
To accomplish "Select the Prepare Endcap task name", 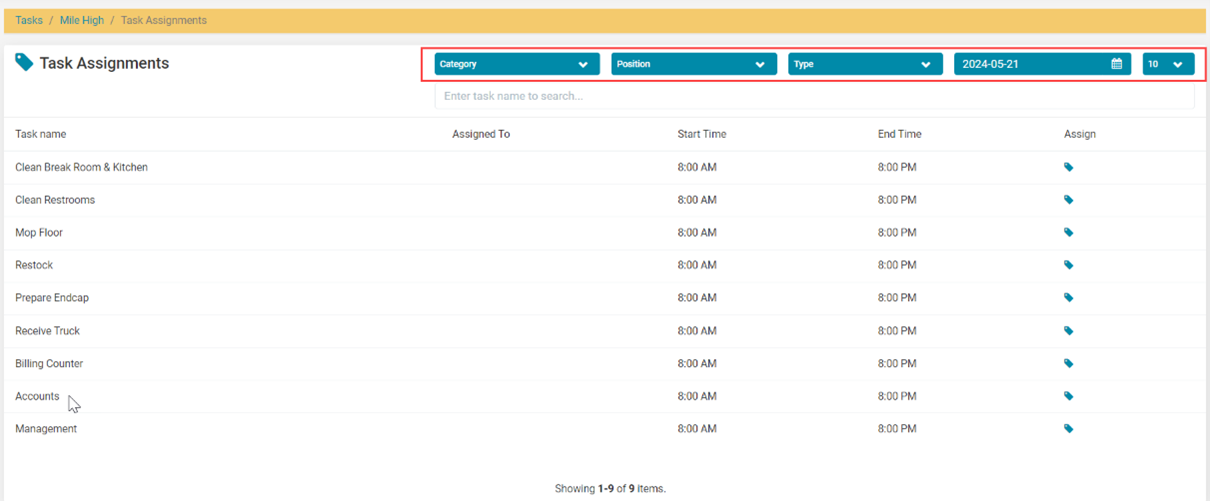I will click(x=52, y=298).
